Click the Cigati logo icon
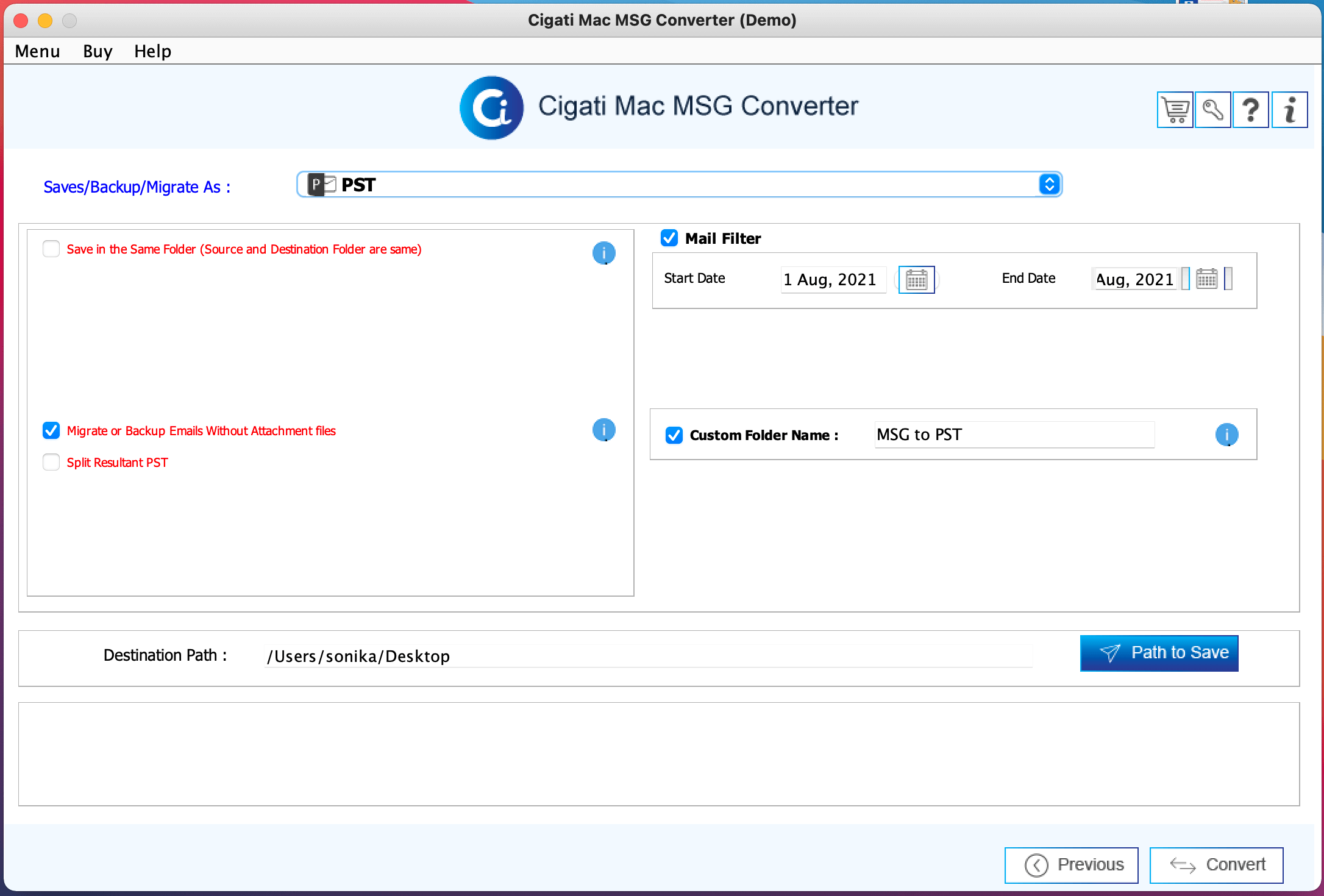Viewport: 1324px width, 896px height. point(491,108)
